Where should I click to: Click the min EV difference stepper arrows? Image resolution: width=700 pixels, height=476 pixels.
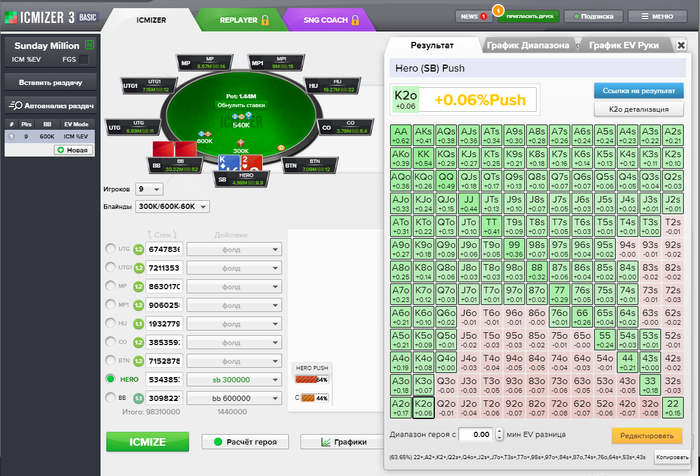click(x=499, y=434)
